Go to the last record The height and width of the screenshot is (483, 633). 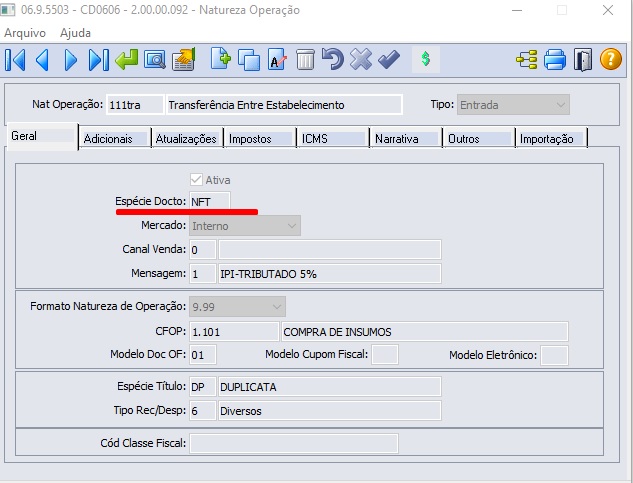(99, 60)
